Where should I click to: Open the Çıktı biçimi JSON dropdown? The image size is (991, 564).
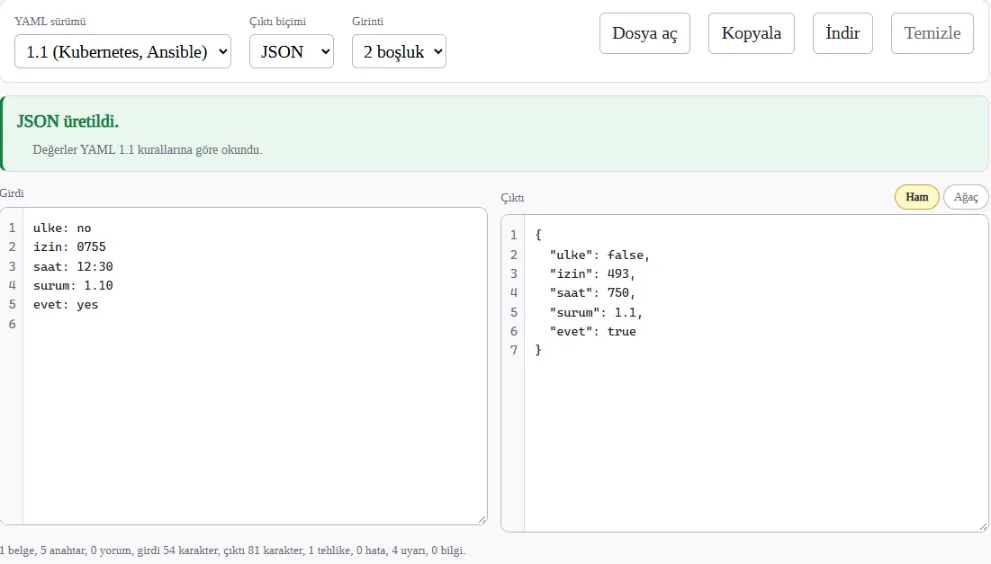(291, 51)
